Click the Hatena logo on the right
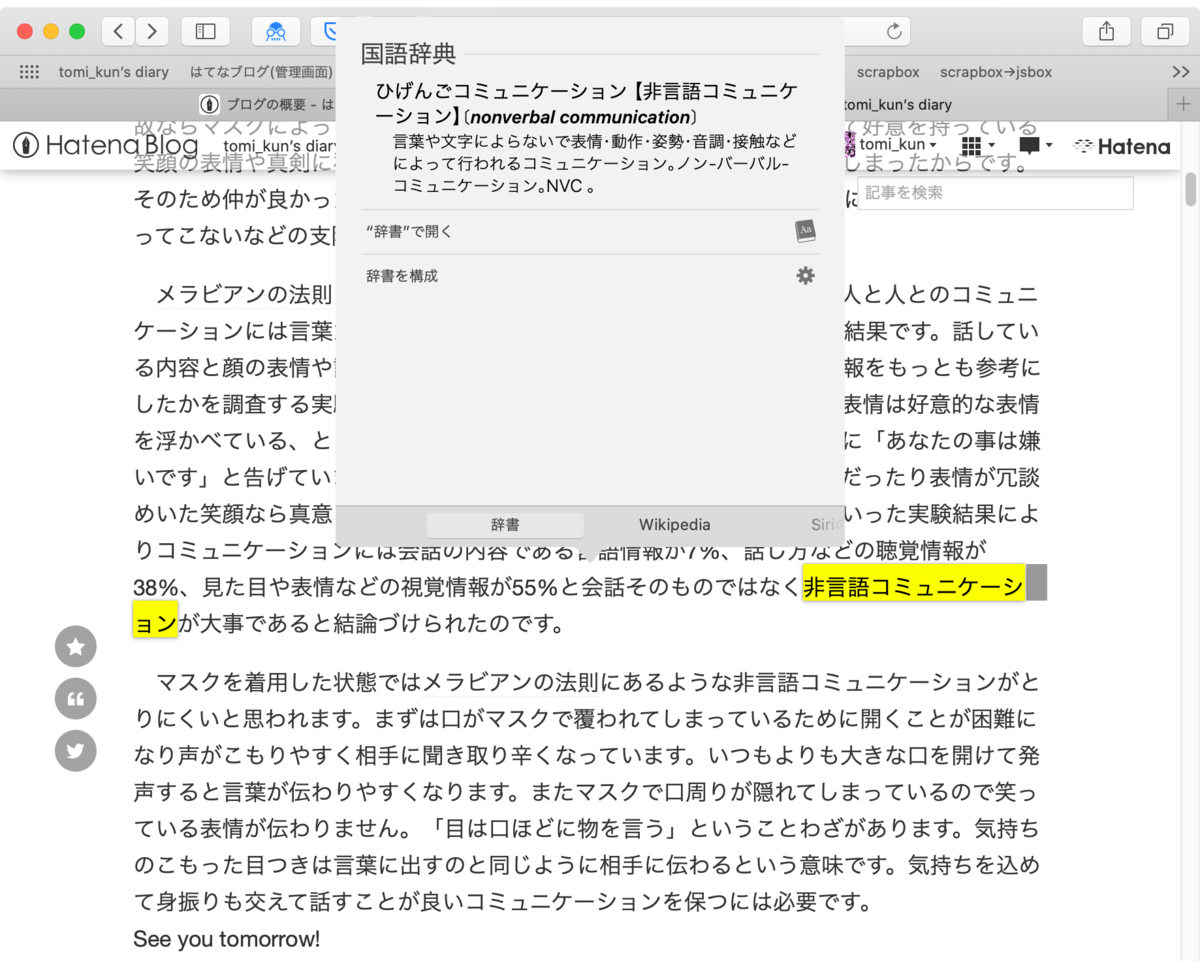This screenshot has width=1200, height=961. tap(1121, 147)
